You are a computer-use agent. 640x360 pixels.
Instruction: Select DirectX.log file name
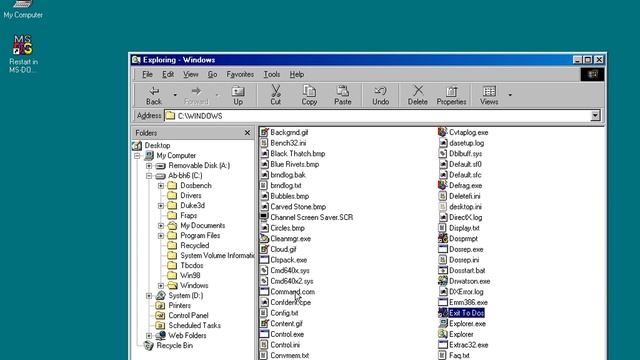pos(465,217)
